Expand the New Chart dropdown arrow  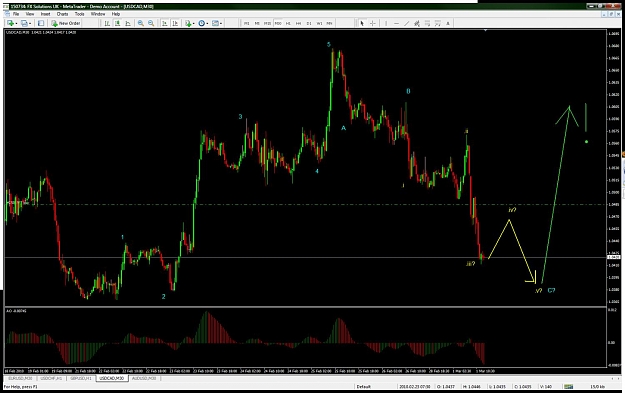point(16,24)
